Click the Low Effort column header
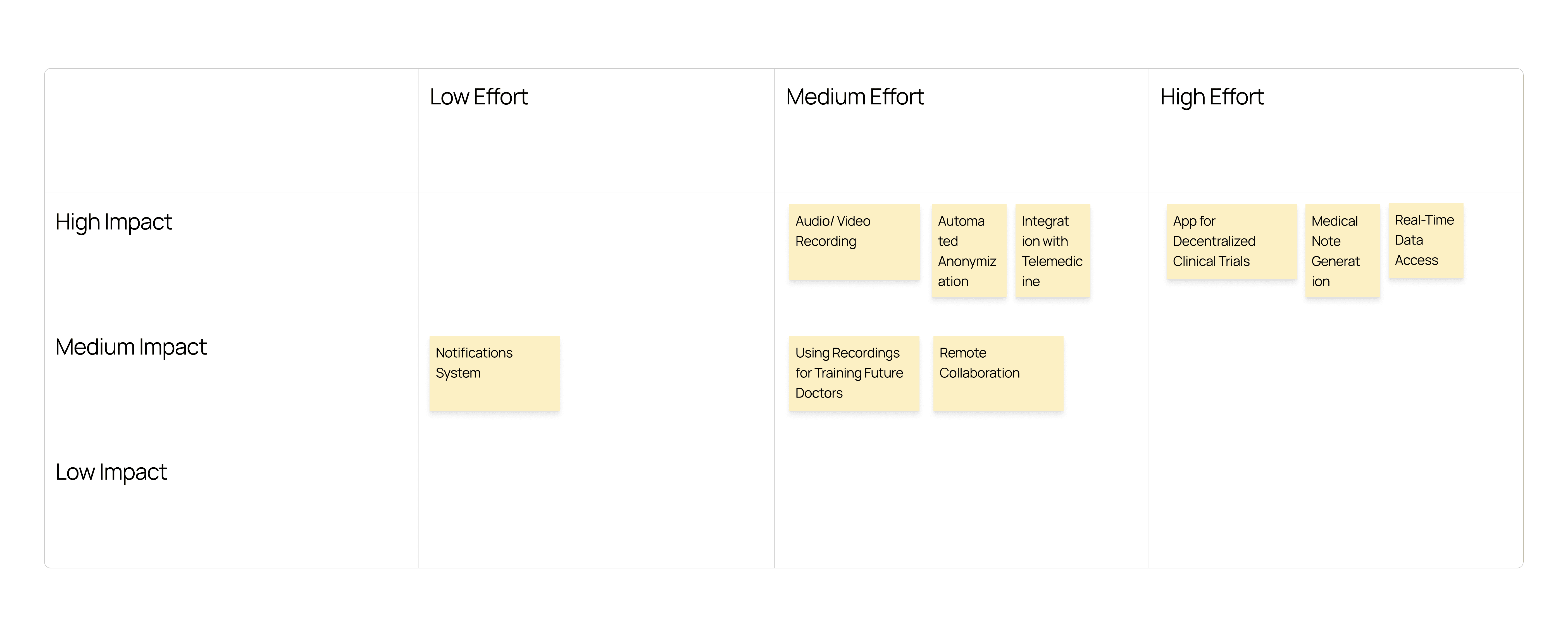This screenshot has width=1568, height=634. click(x=478, y=97)
